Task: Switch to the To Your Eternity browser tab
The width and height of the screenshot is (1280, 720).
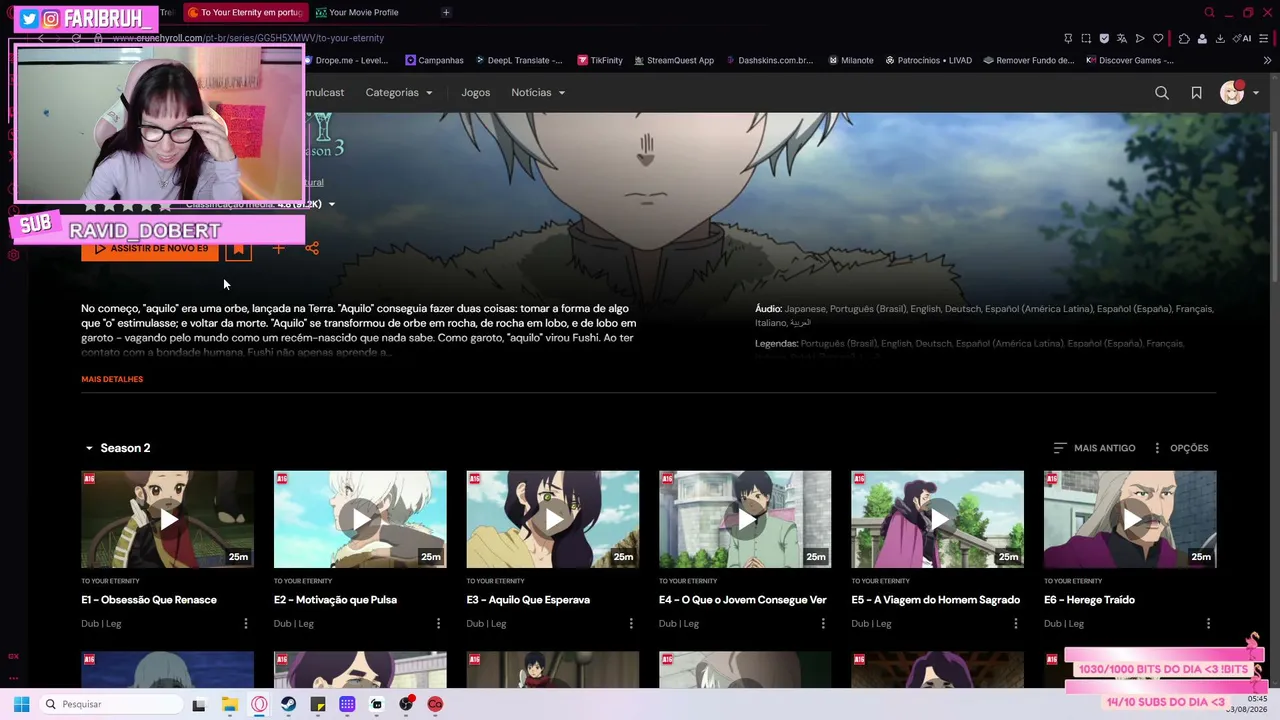Action: point(245,12)
